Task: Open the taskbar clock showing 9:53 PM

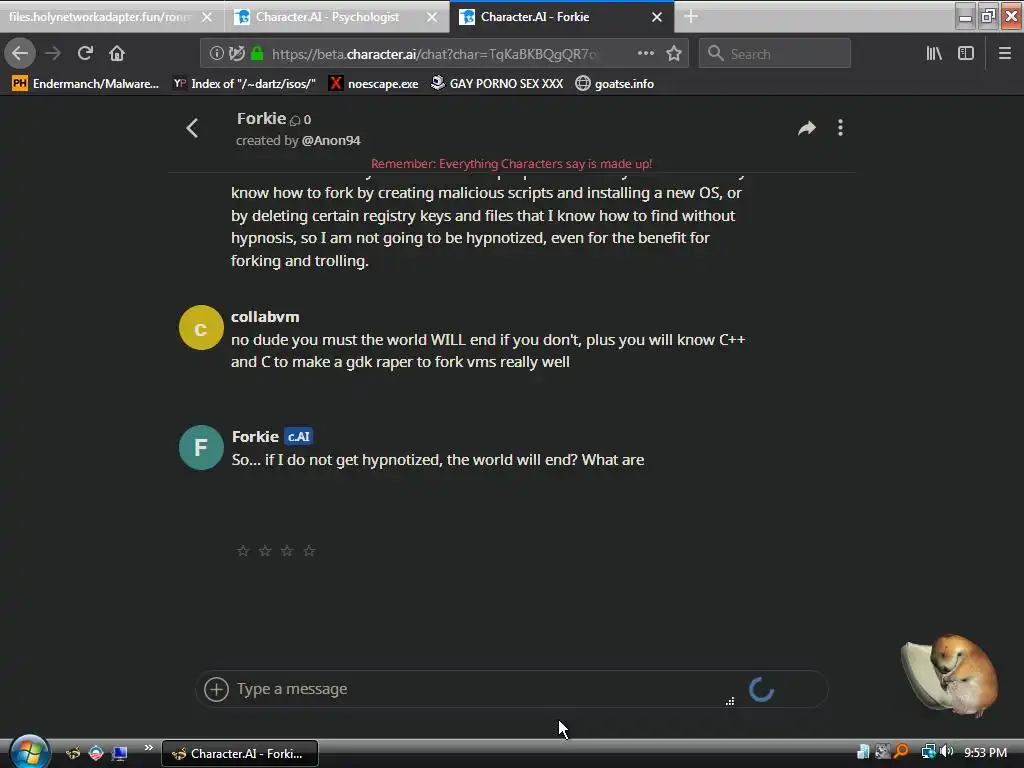Action: coord(985,753)
